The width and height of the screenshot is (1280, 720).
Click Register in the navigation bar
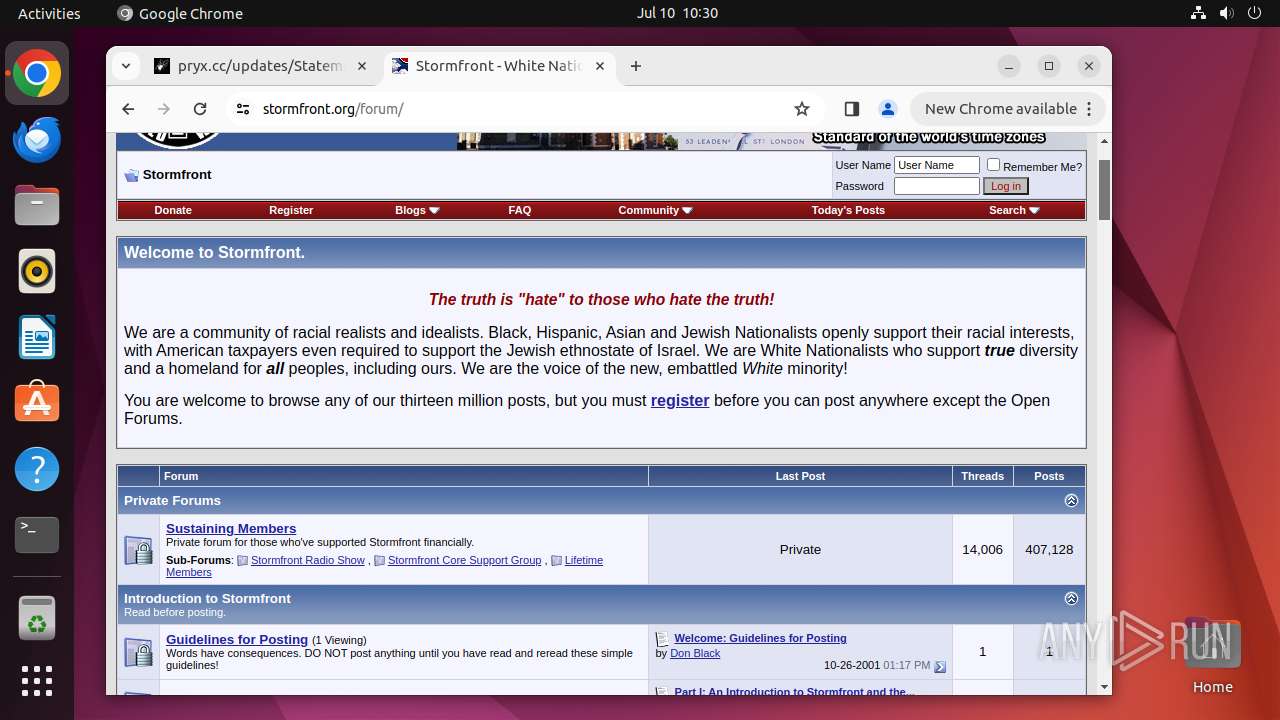point(291,210)
